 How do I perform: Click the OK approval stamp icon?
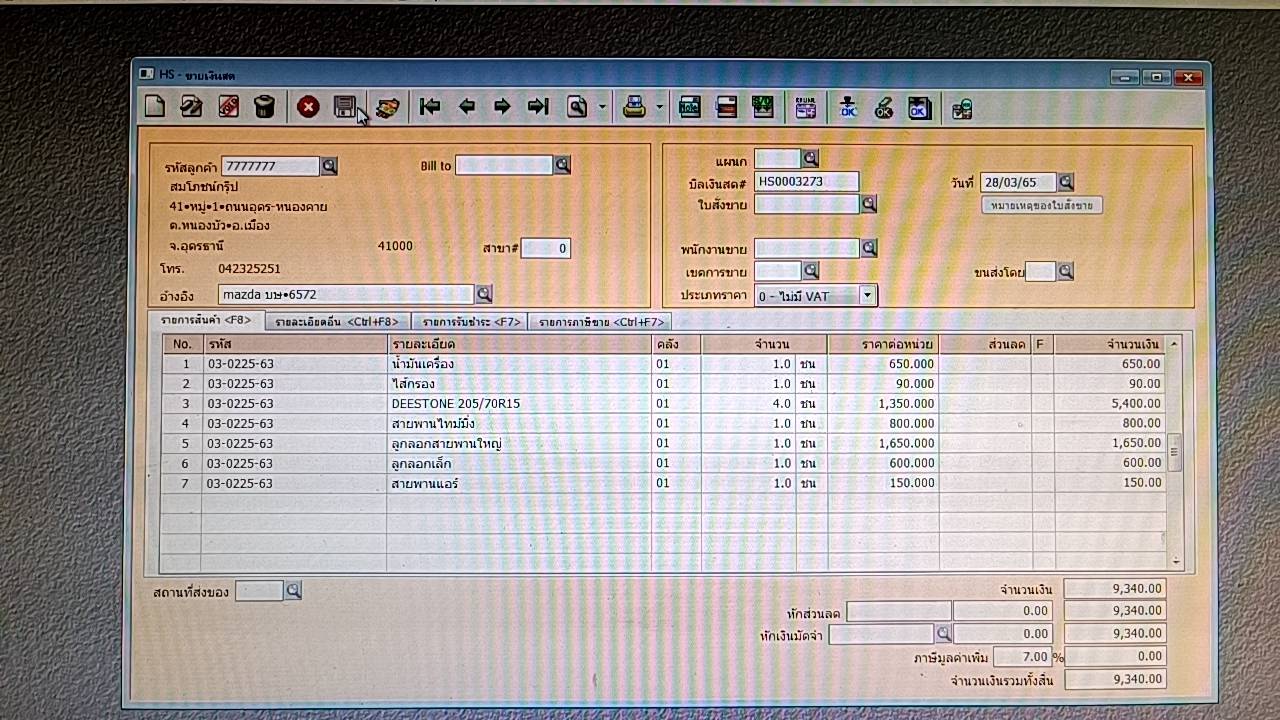point(883,108)
